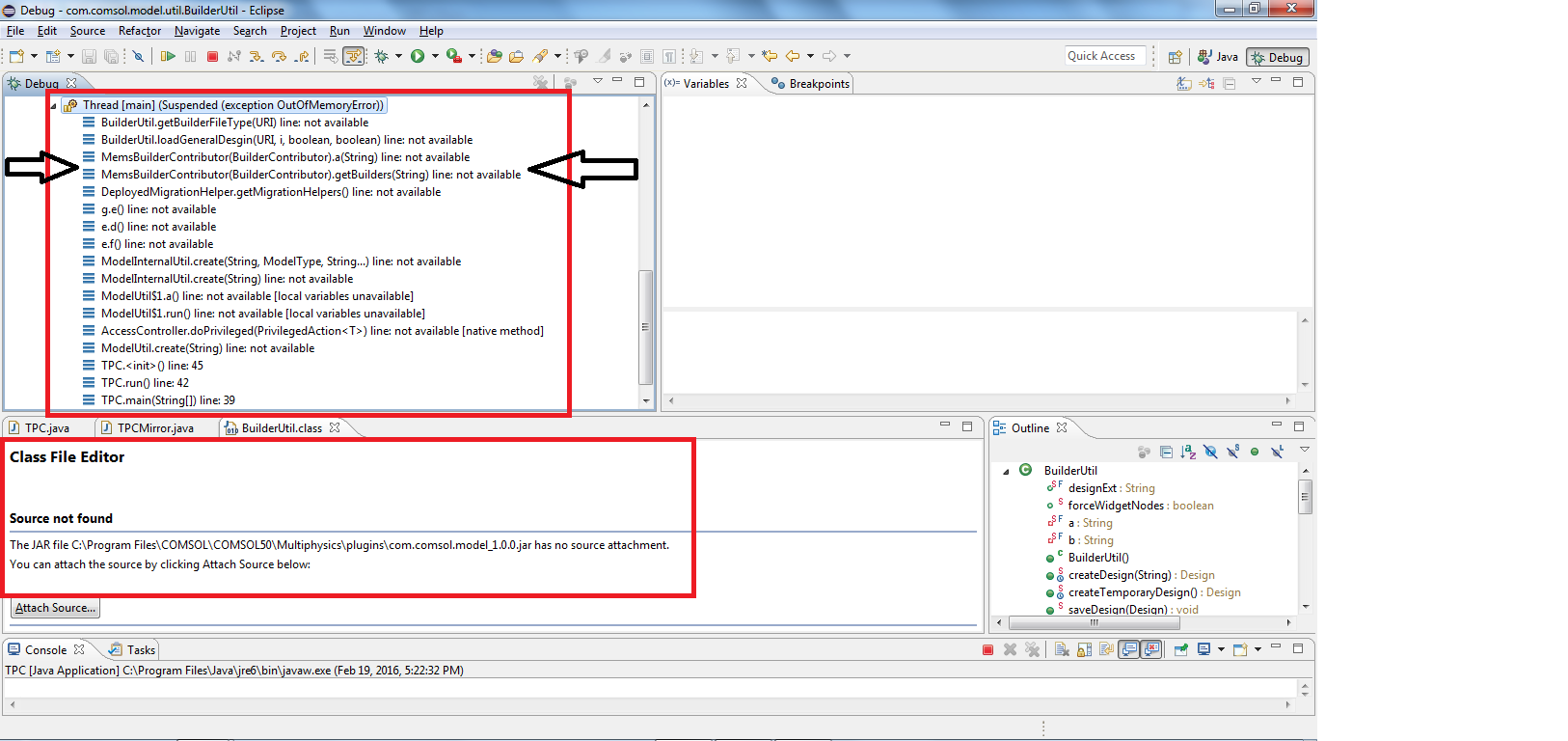This screenshot has height=741, width=1568.
Task: Terminate the session with the red stop button
Action: (x=212, y=57)
